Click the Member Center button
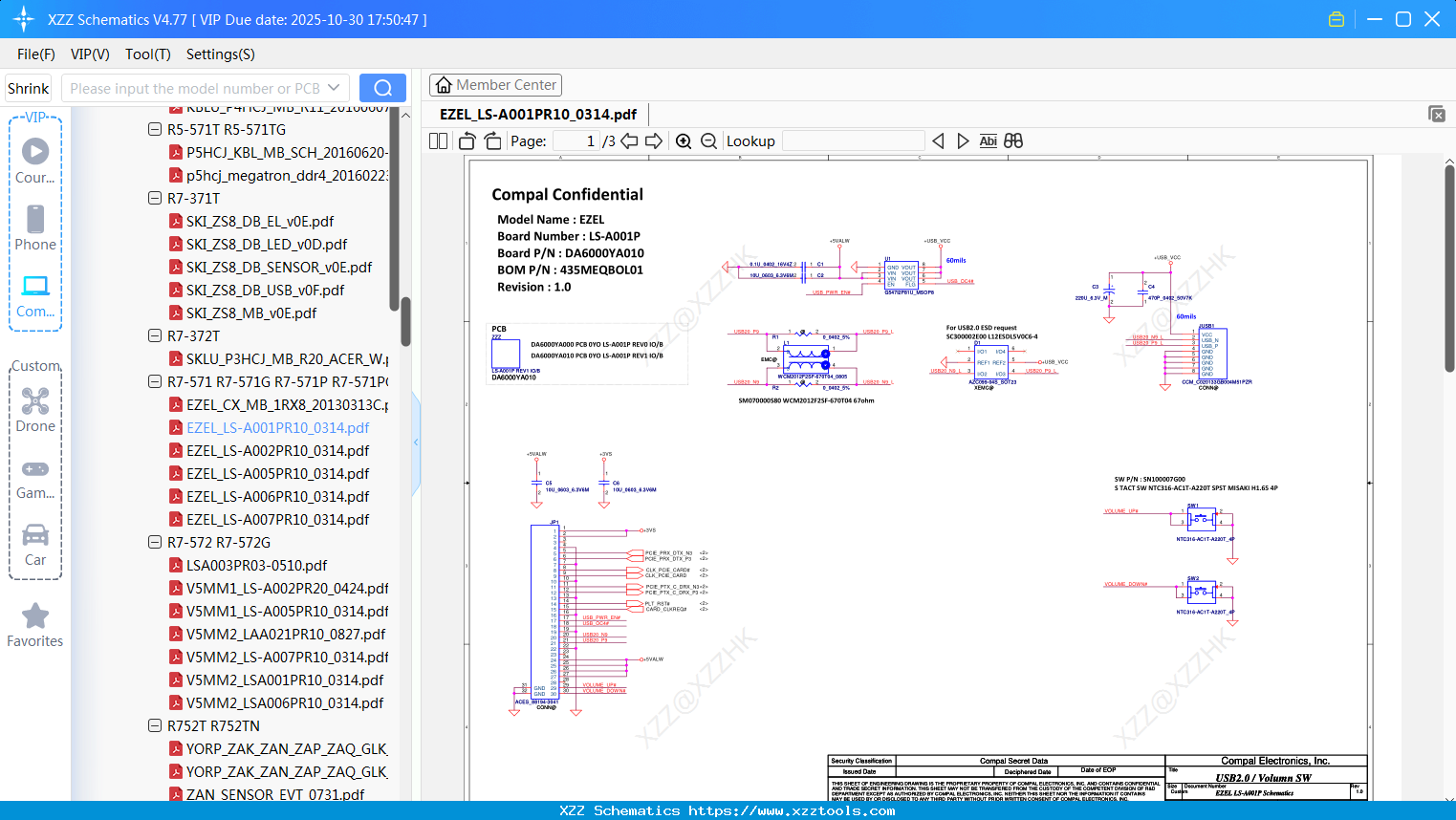 [x=495, y=85]
